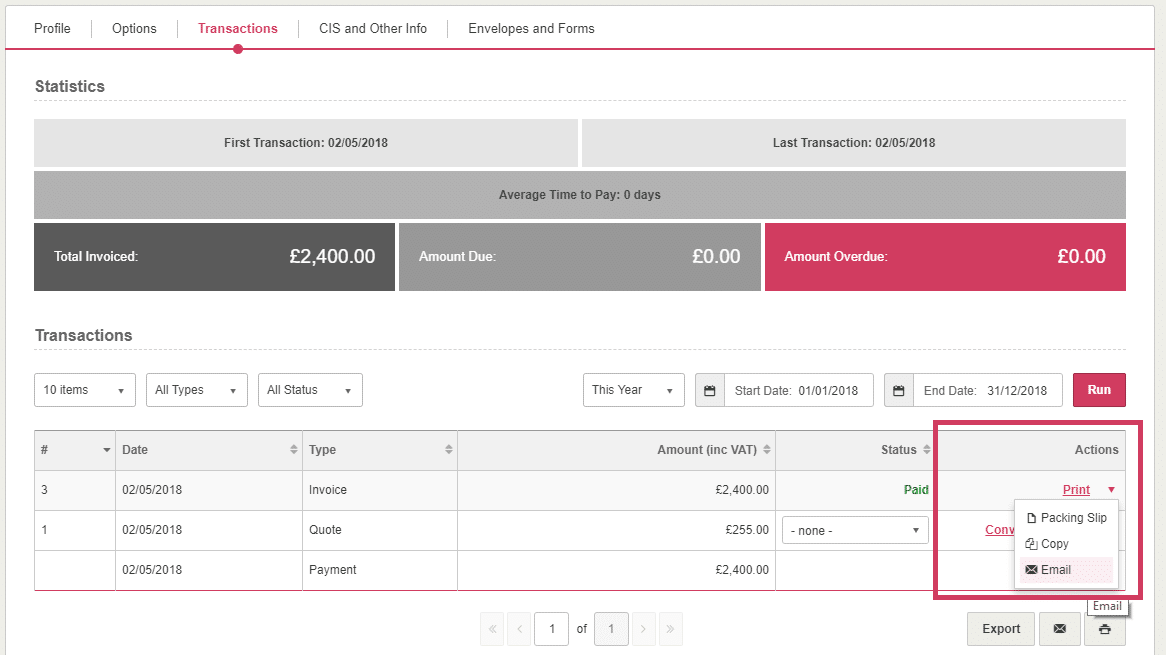Viewport: 1166px width, 655px height.
Task: Click the email envelope icon beside Export
Action: coord(1059,629)
